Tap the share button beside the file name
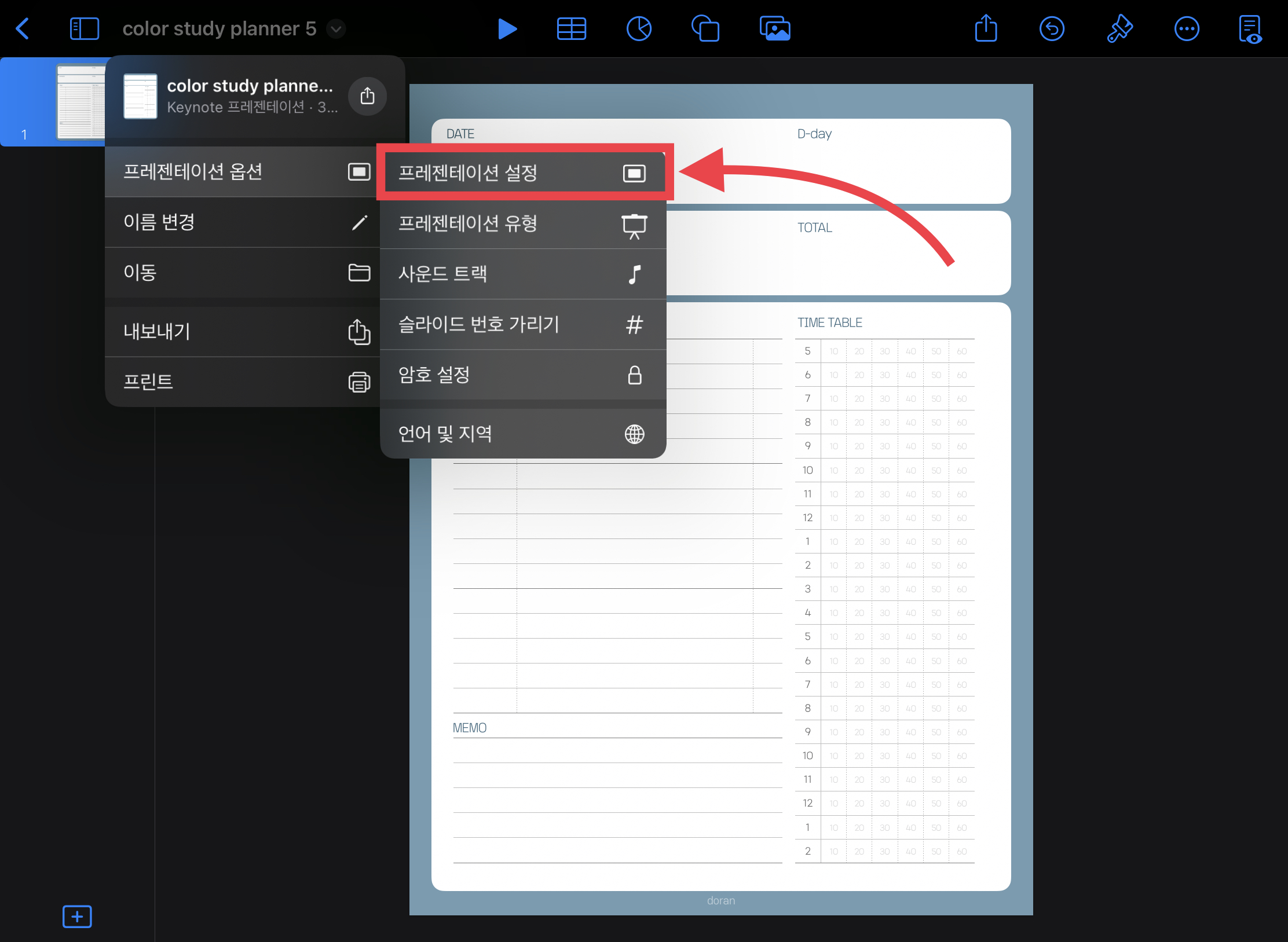Screen dimensions: 1288x942 [x=367, y=96]
